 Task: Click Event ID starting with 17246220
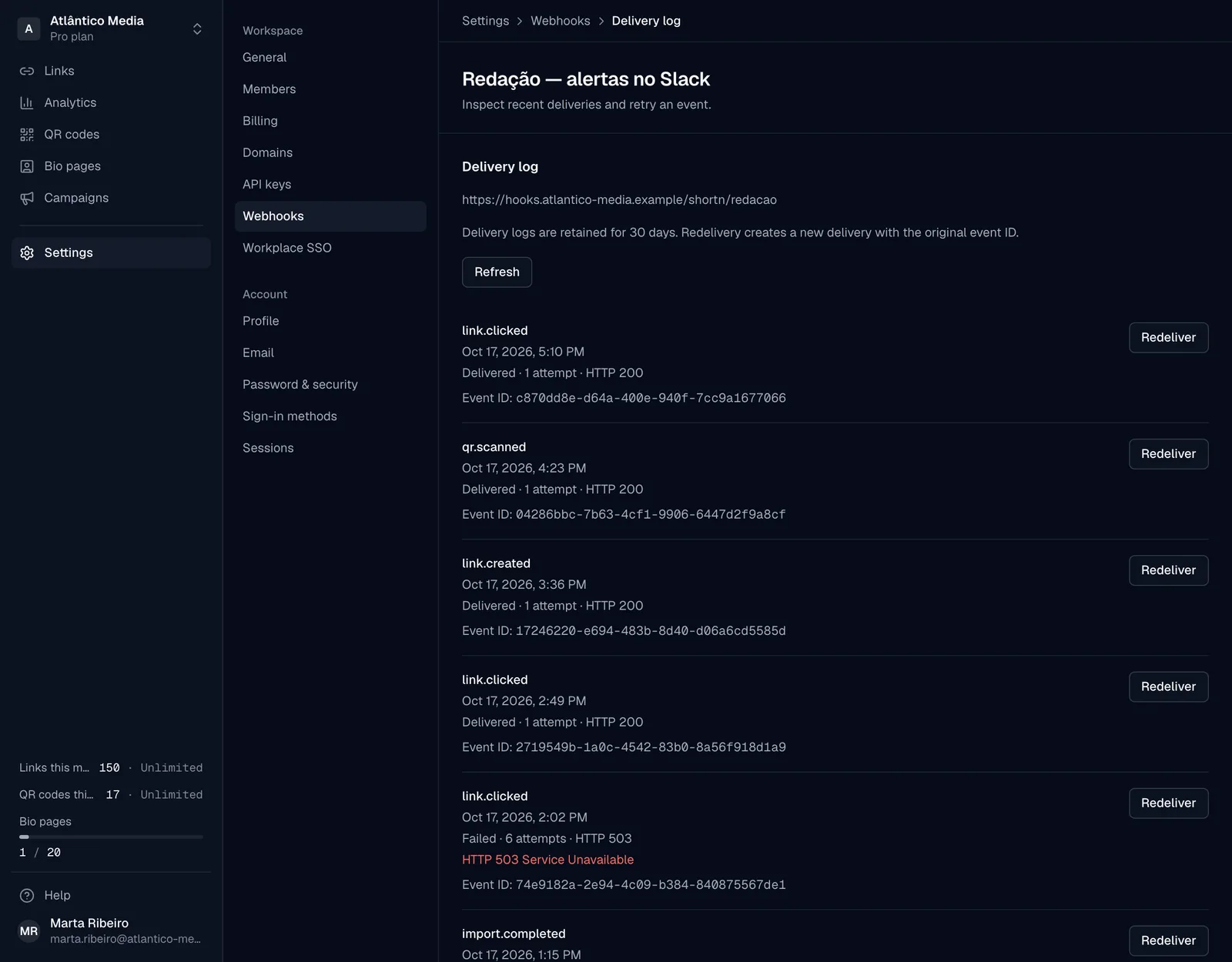click(x=624, y=631)
